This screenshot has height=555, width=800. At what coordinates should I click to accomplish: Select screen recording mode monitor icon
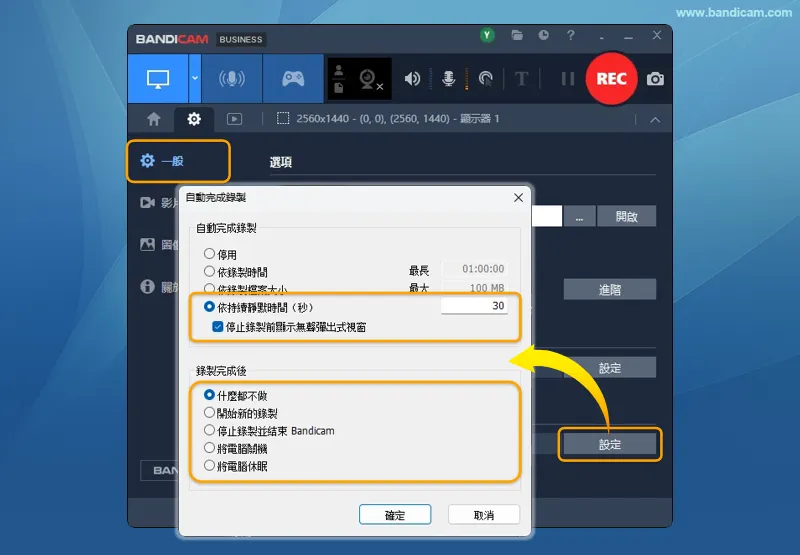click(x=158, y=79)
